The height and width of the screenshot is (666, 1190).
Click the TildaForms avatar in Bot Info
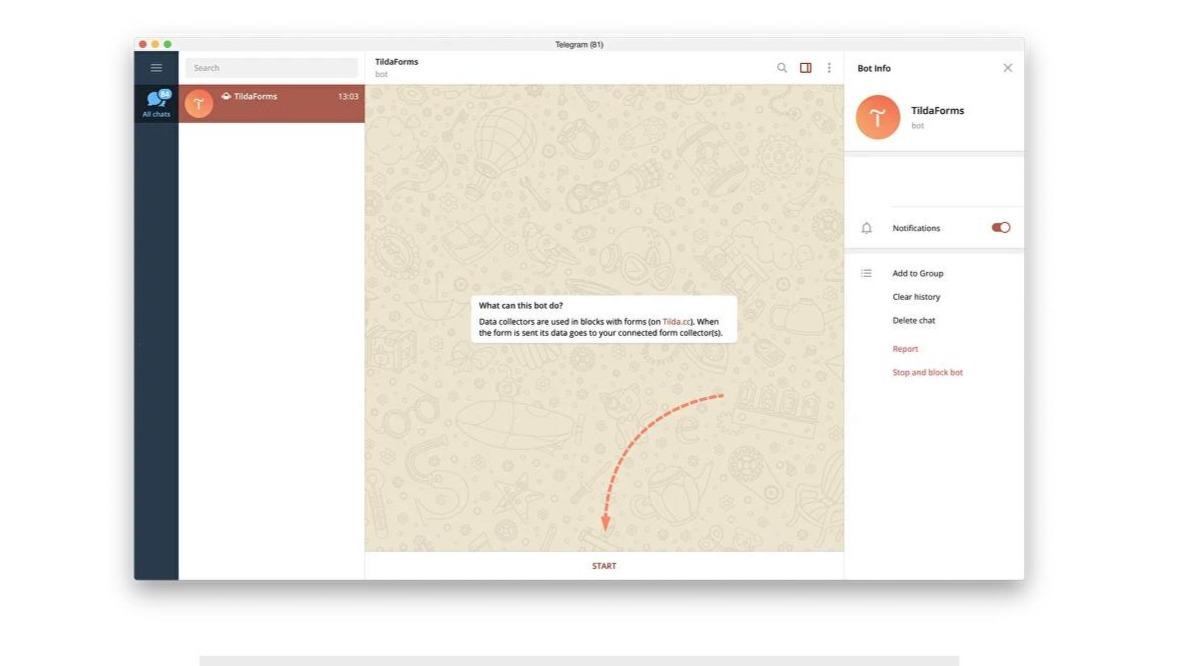pyautogui.click(x=878, y=117)
